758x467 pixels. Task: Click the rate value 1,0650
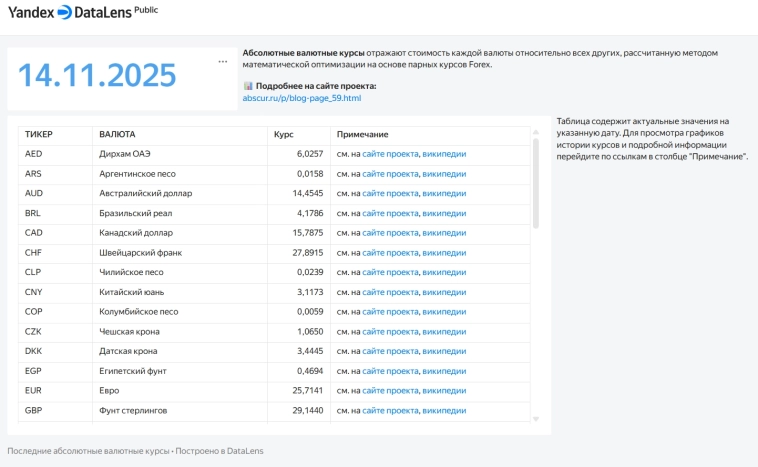(310, 332)
